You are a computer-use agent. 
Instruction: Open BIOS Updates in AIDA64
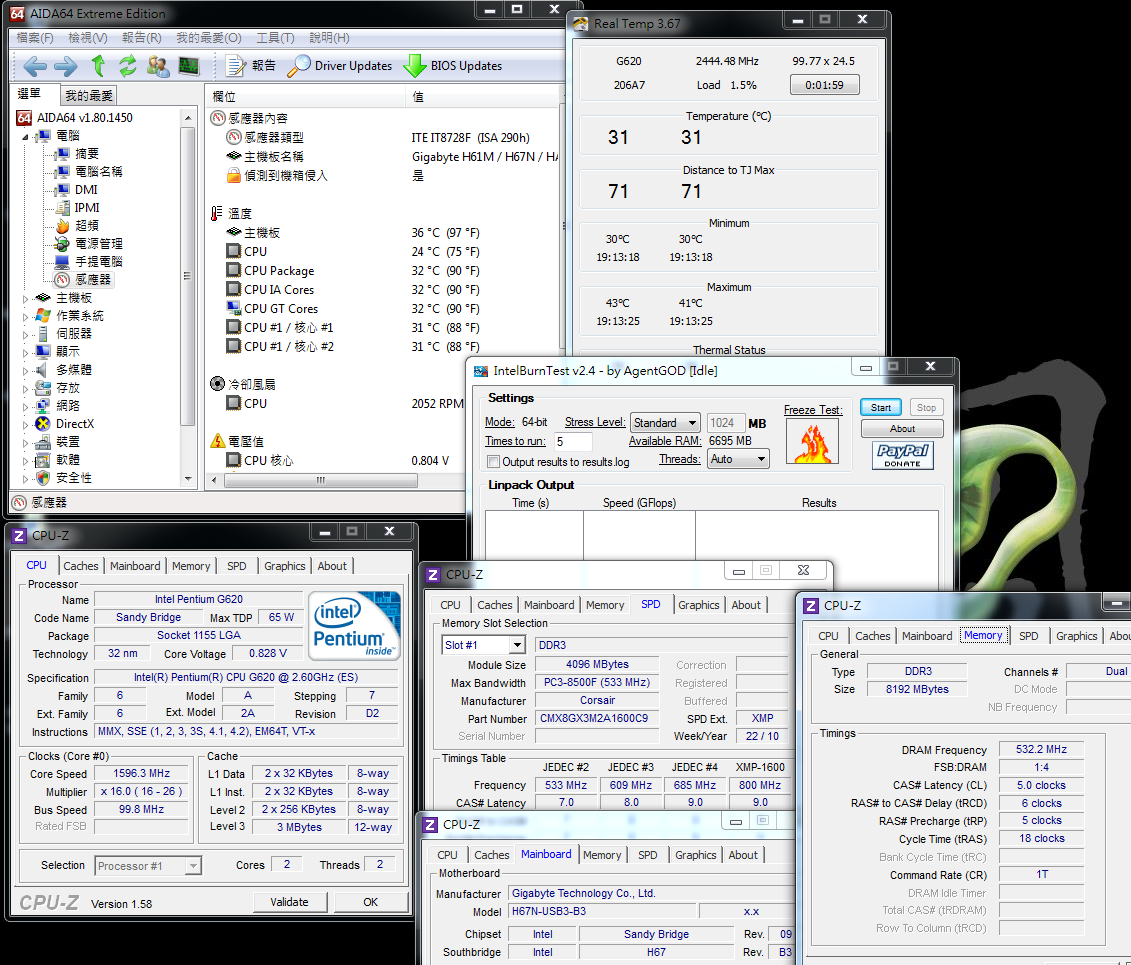pyautogui.click(x=452, y=66)
